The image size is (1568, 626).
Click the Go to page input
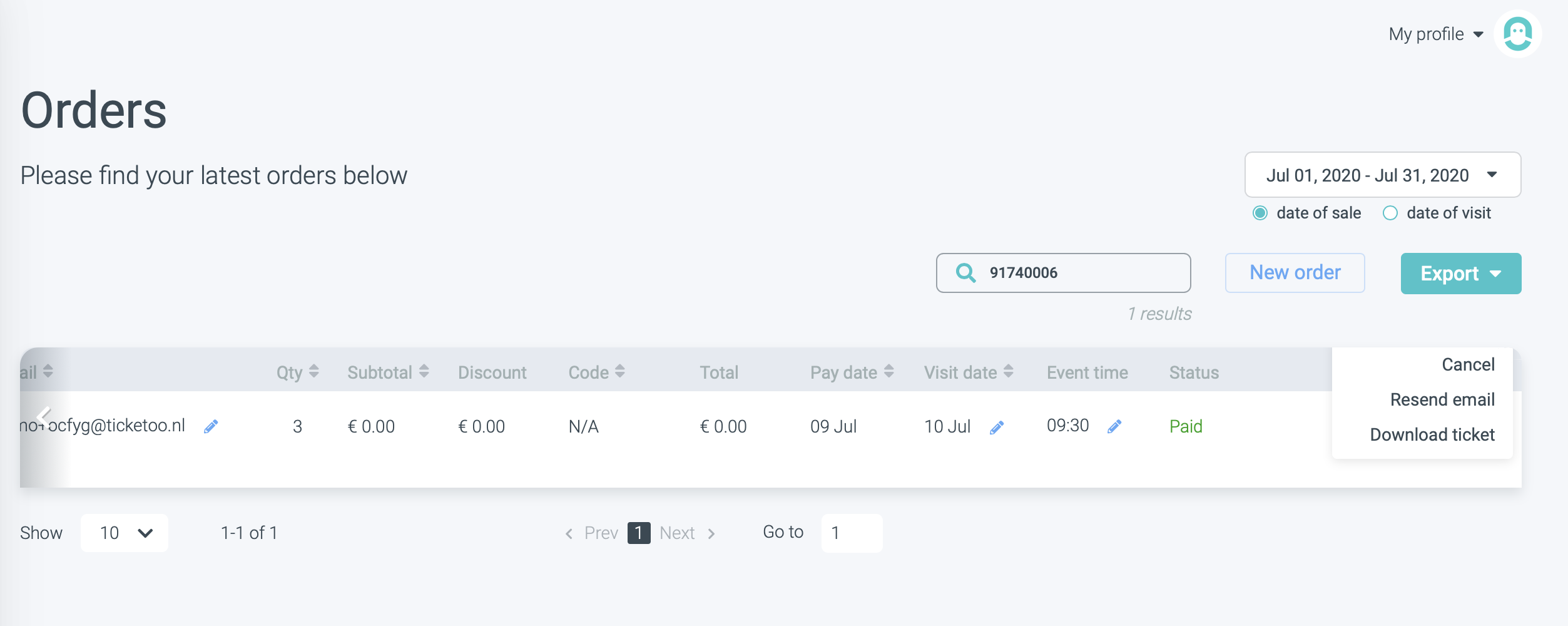pos(852,533)
